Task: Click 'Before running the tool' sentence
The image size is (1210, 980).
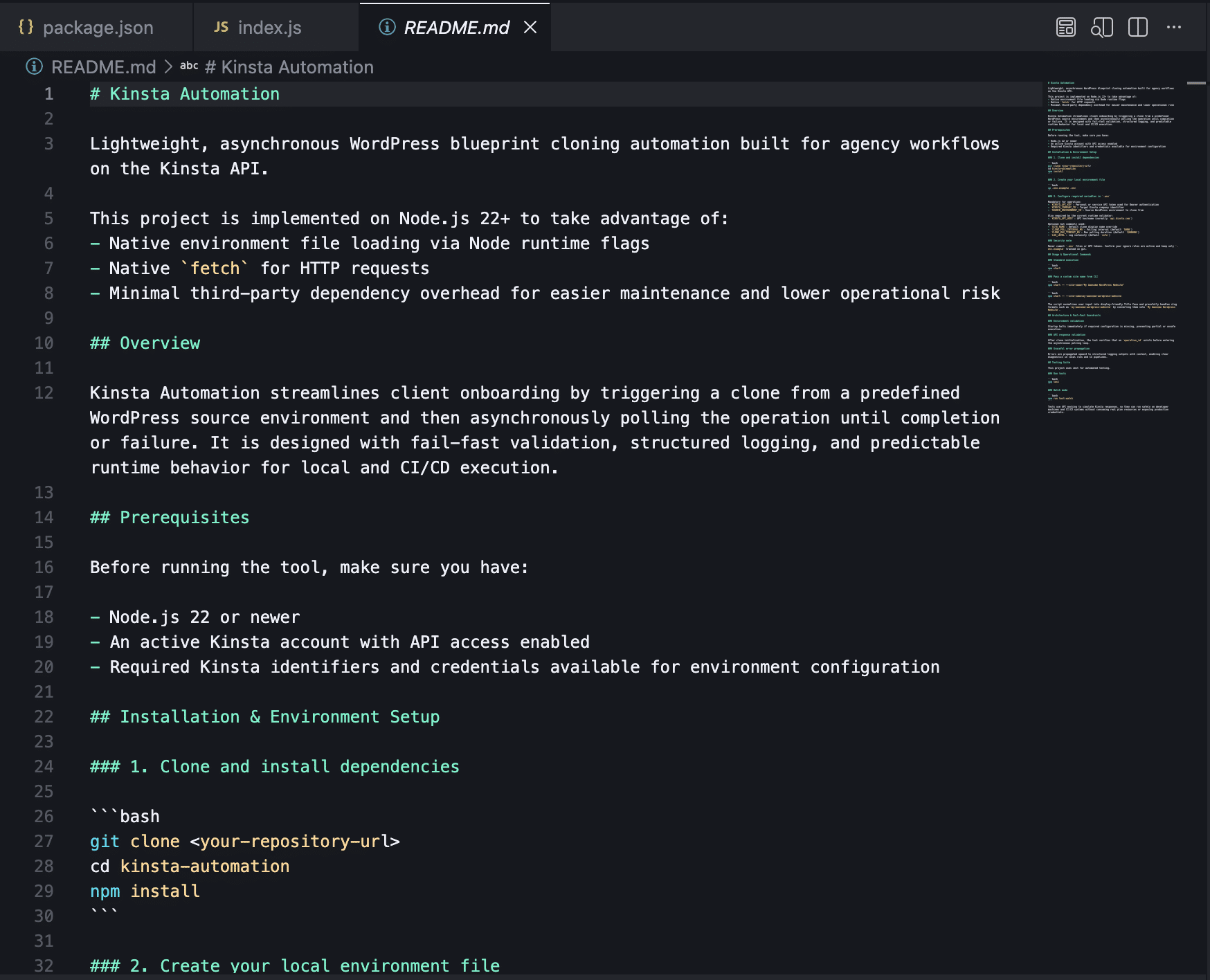Action: [309, 568]
